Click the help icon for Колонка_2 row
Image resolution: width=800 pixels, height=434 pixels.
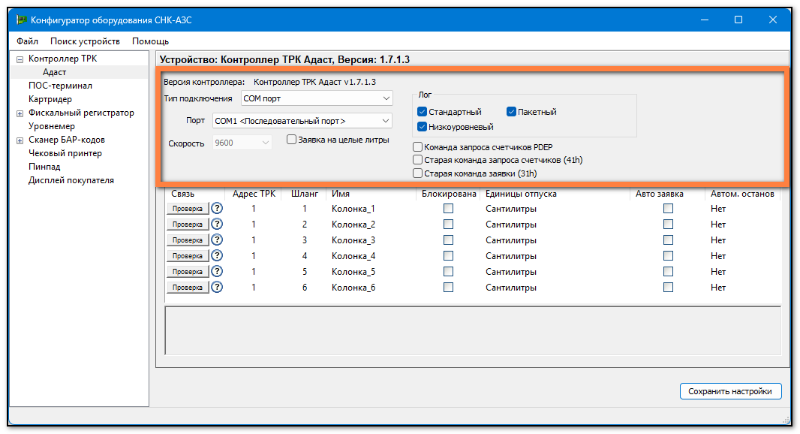[x=216, y=224]
